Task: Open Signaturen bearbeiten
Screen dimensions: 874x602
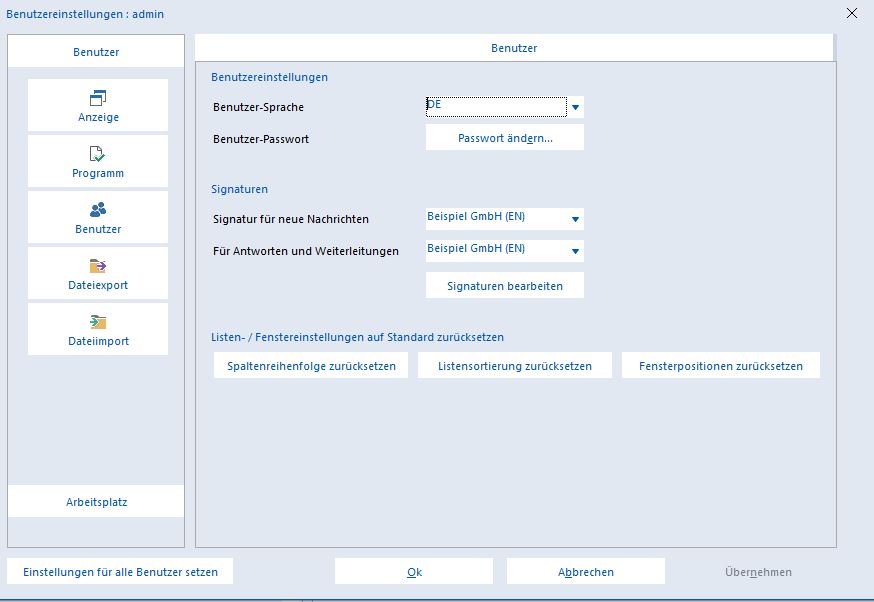Action: tap(505, 285)
